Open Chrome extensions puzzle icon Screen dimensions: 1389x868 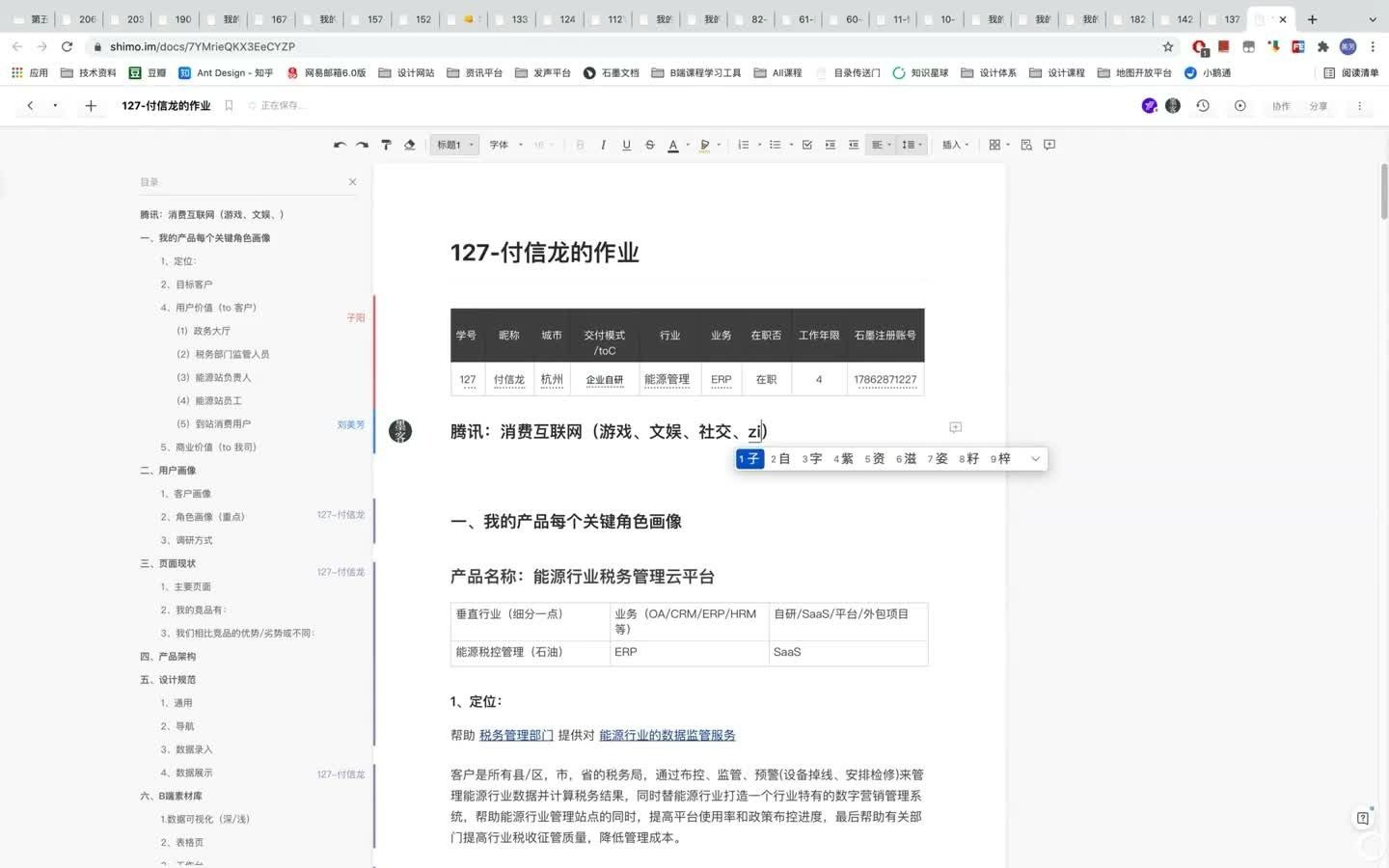[1322, 46]
